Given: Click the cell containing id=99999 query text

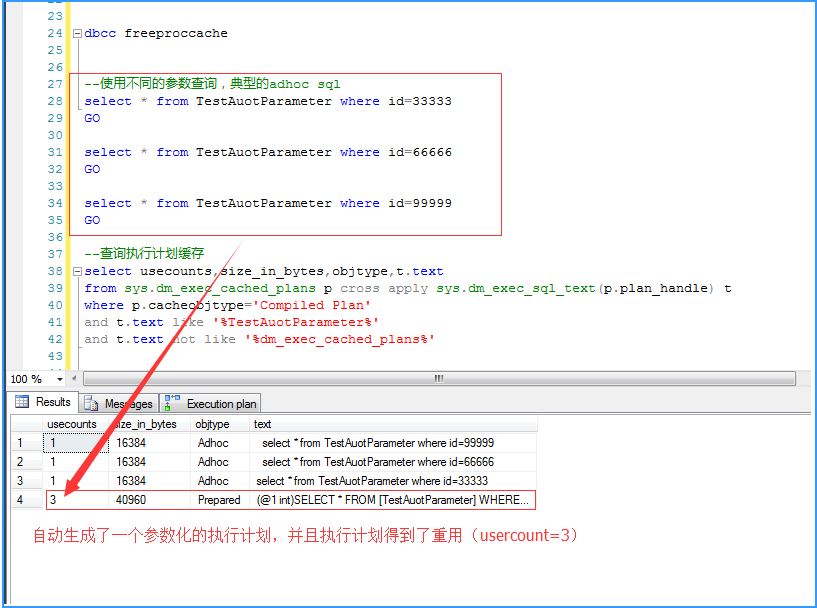Looking at the screenshot, I should pos(393,443).
